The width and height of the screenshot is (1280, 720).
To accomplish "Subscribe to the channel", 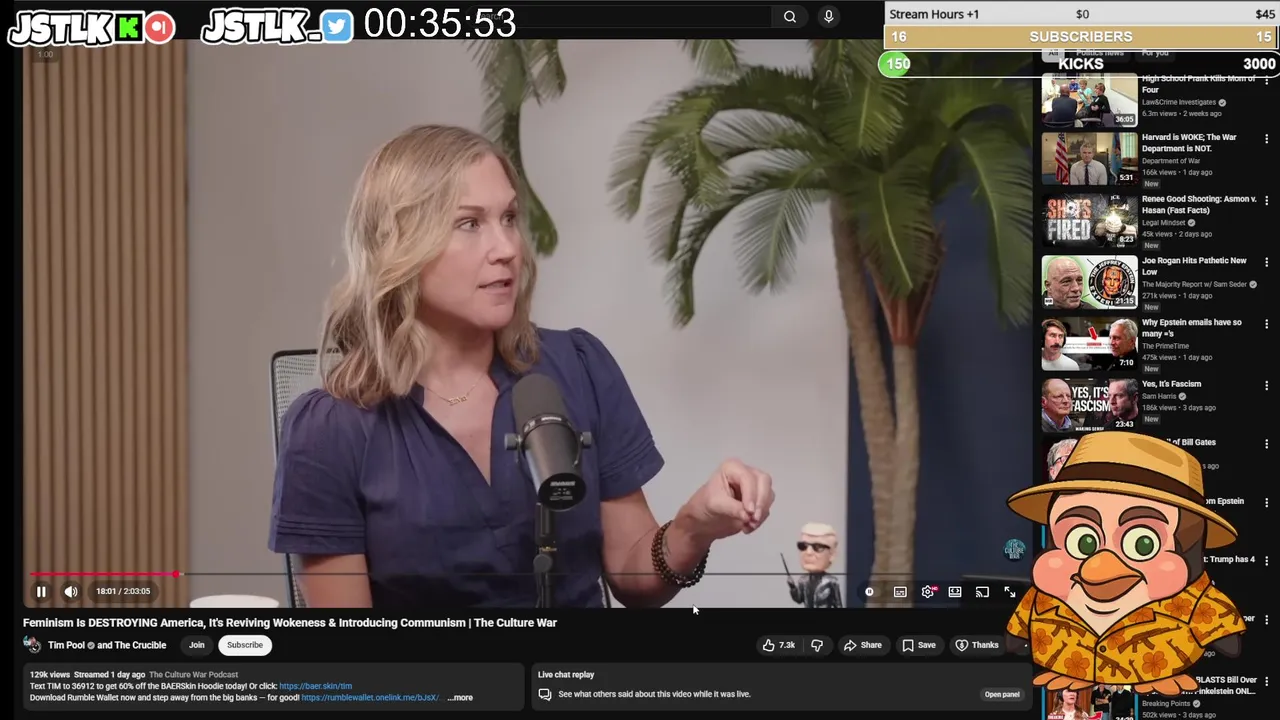I will (x=244, y=645).
